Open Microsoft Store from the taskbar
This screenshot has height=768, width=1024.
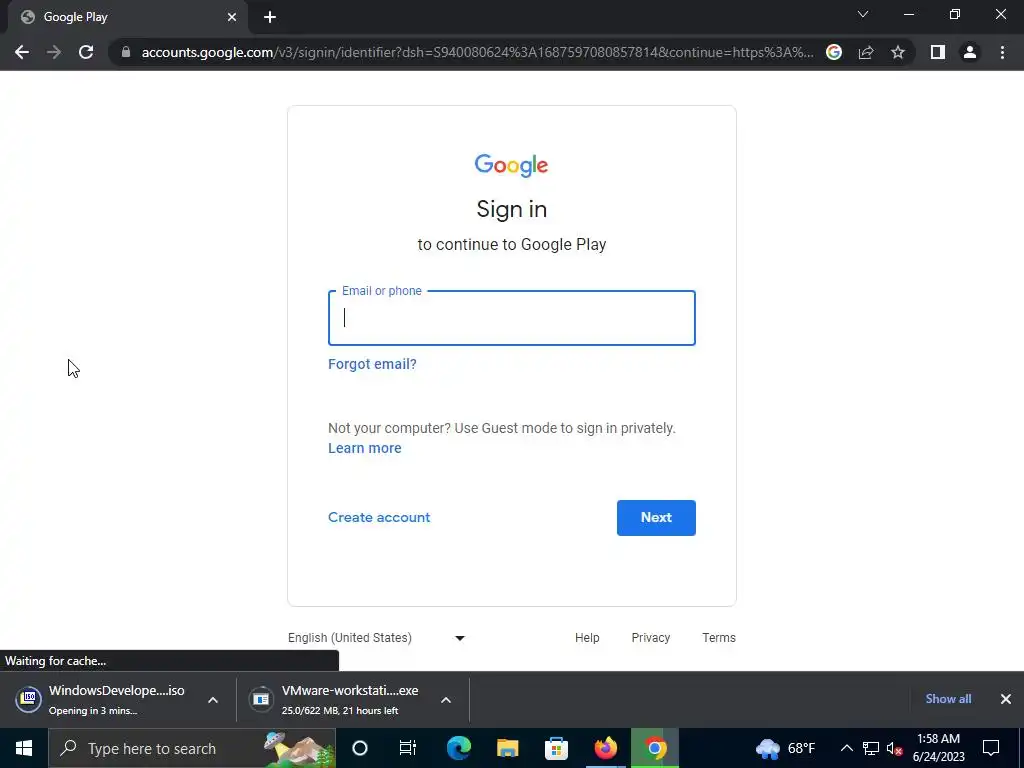coord(556,748)
